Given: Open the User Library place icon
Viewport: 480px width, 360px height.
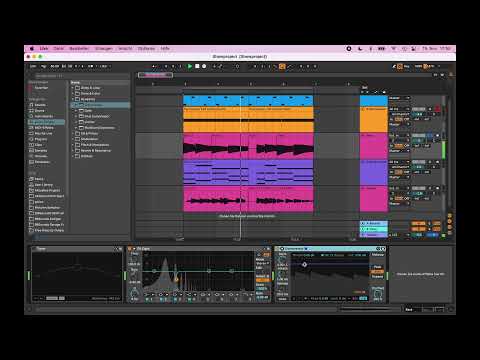Looking at the screenshot, I should (x=32, y=185).
